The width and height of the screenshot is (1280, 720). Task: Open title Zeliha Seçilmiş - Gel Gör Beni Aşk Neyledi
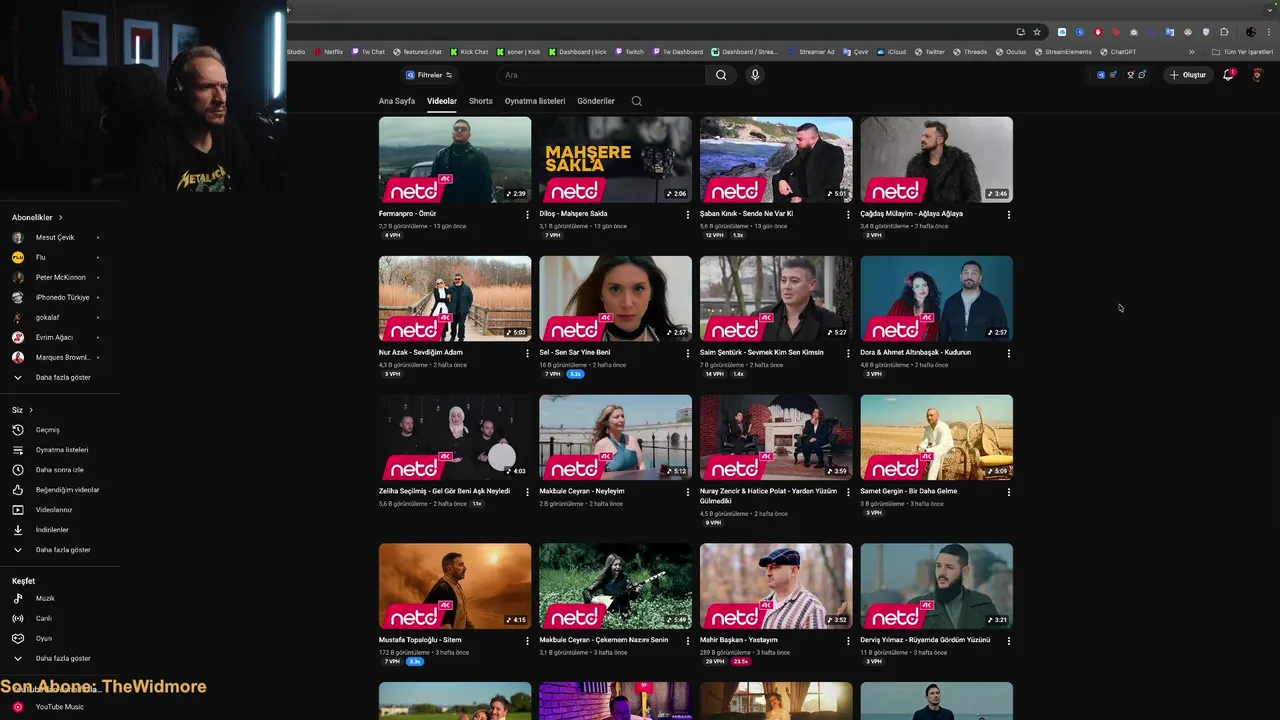(445, 492)
